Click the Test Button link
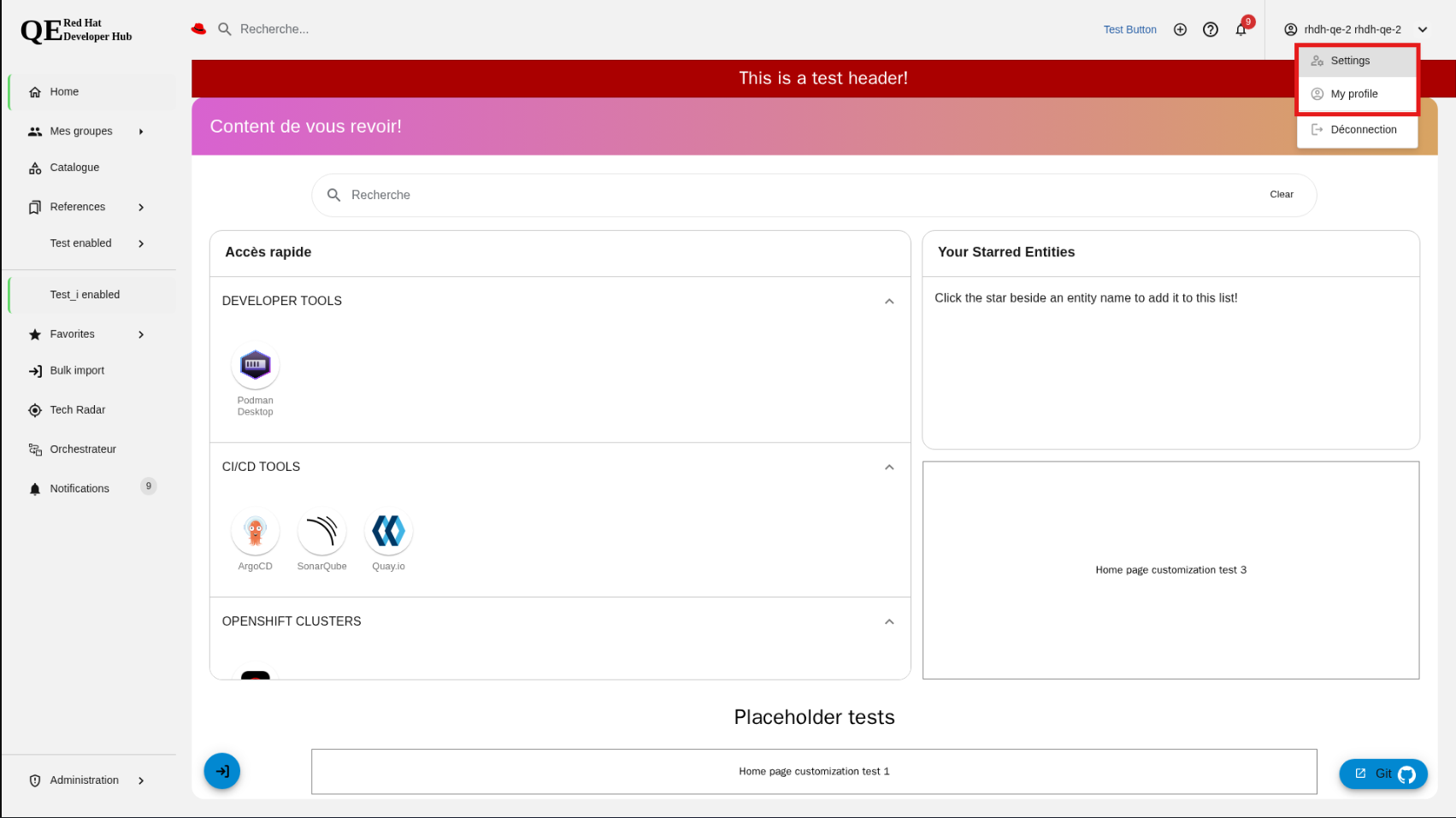1456x818 pixels. (1129, 30)
